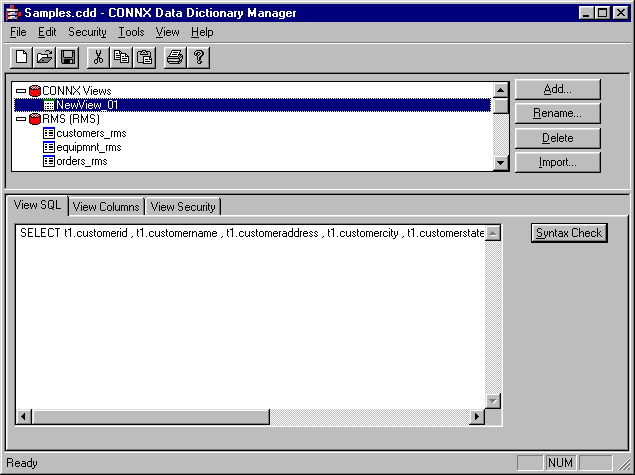Click the Ready status bar text
The height and width of the screenshot is (475, 635).
pos(22,463)
